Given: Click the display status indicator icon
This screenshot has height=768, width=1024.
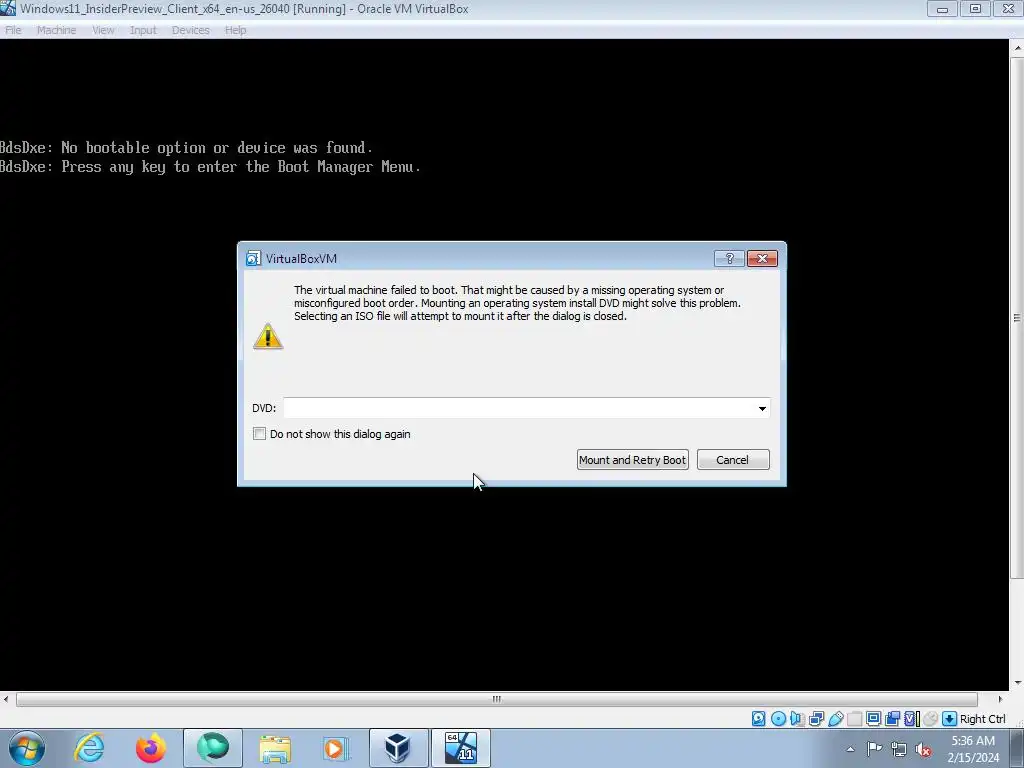Looking at the screenshot, I should pyautogui.click(x=873, y=718).
